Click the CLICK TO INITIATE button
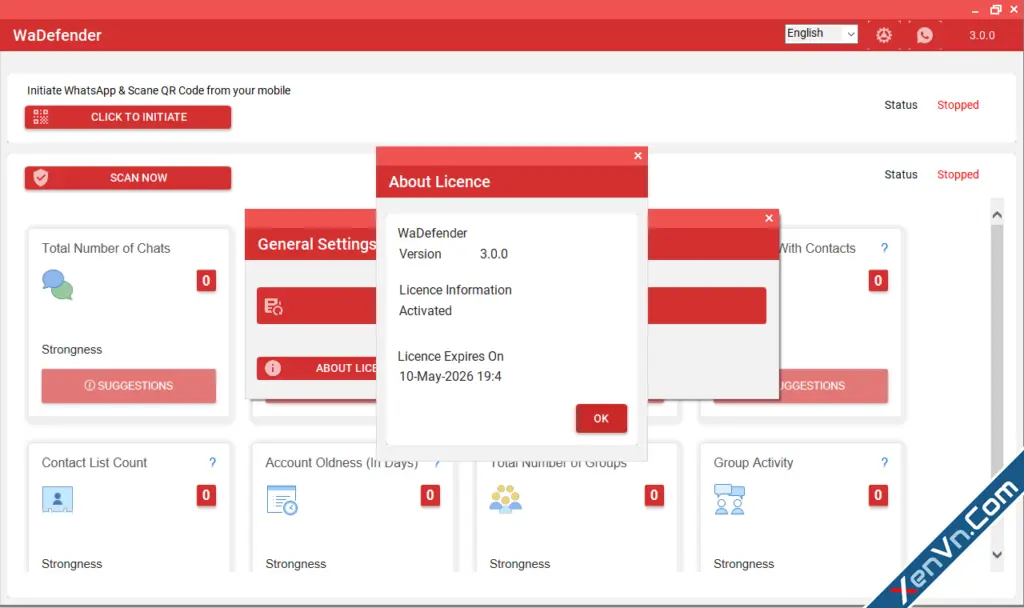 click(x=128, y=117)
